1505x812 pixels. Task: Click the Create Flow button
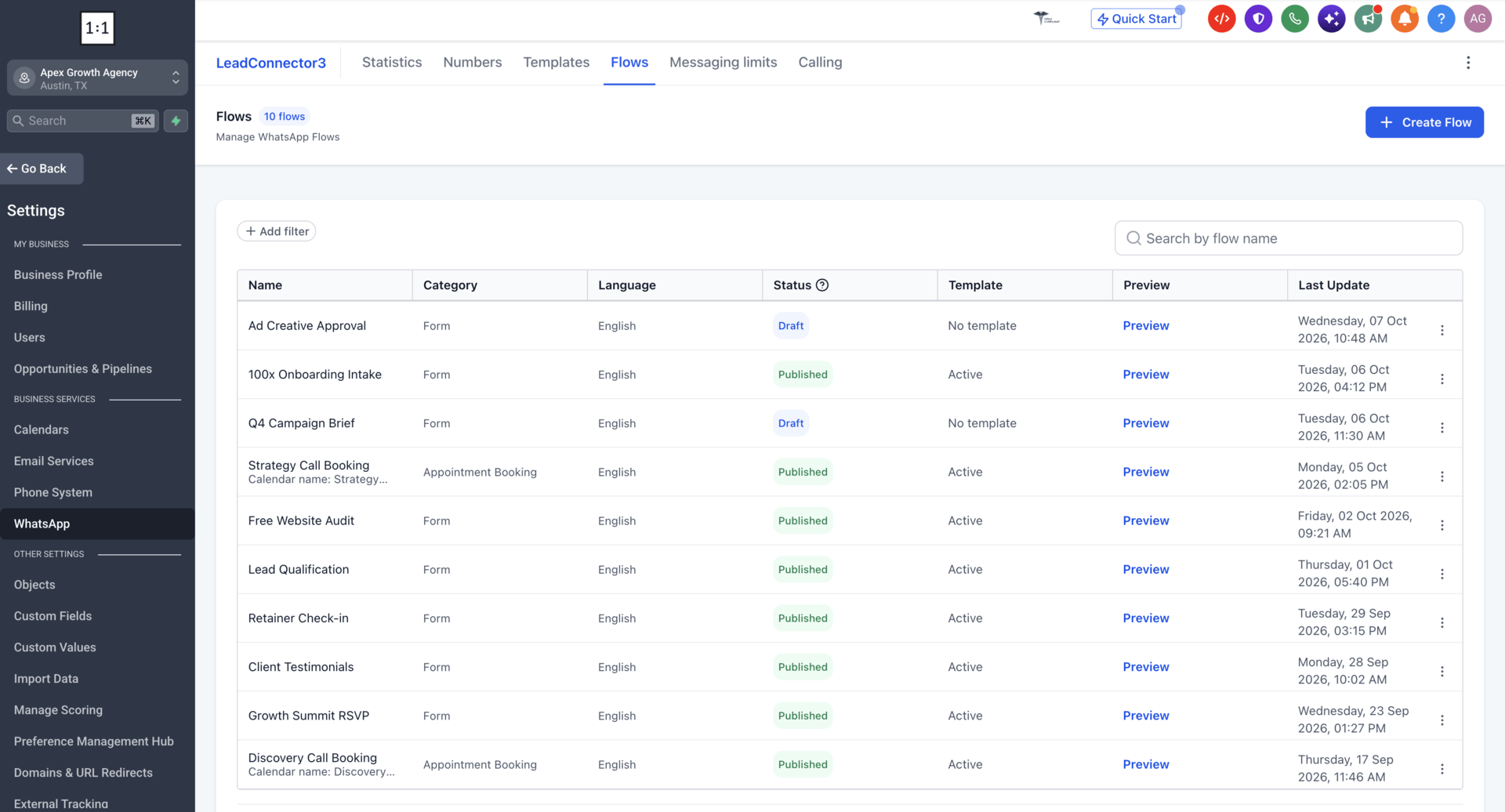coord(1424,122)
